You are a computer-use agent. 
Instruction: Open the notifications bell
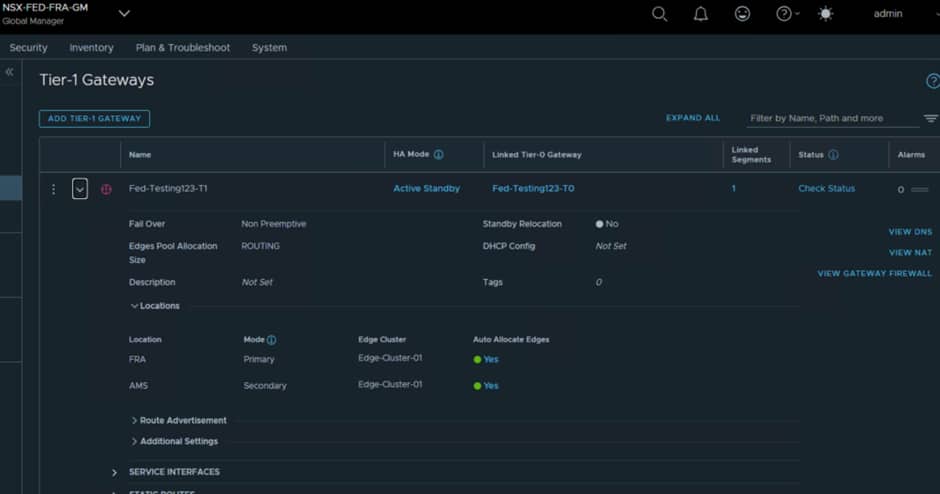pyautogui.click(x=701, y=14)
